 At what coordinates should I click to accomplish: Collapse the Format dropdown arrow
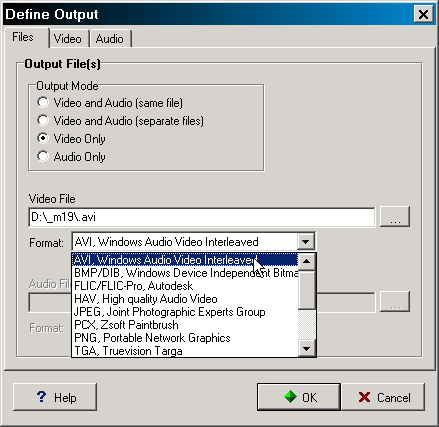pyautogui.click(x=306, y=242)
